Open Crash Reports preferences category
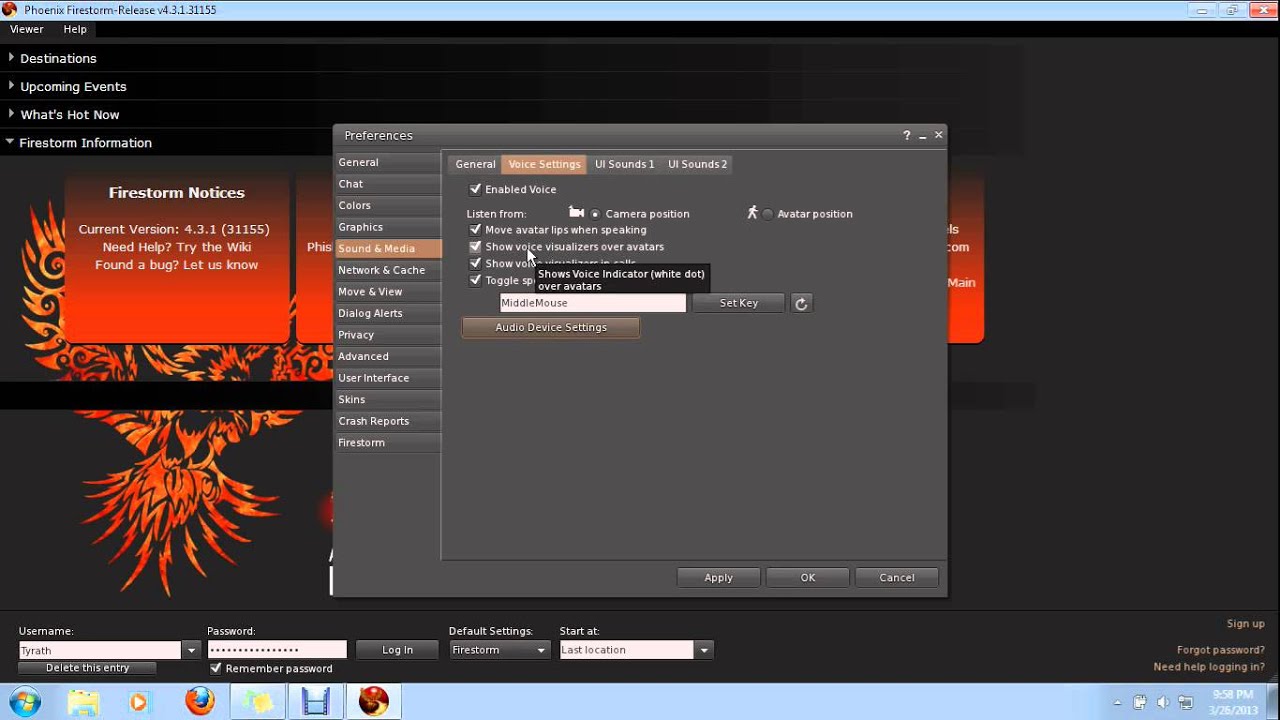This screenshot has width=1280, height=720. click(387, 421)
